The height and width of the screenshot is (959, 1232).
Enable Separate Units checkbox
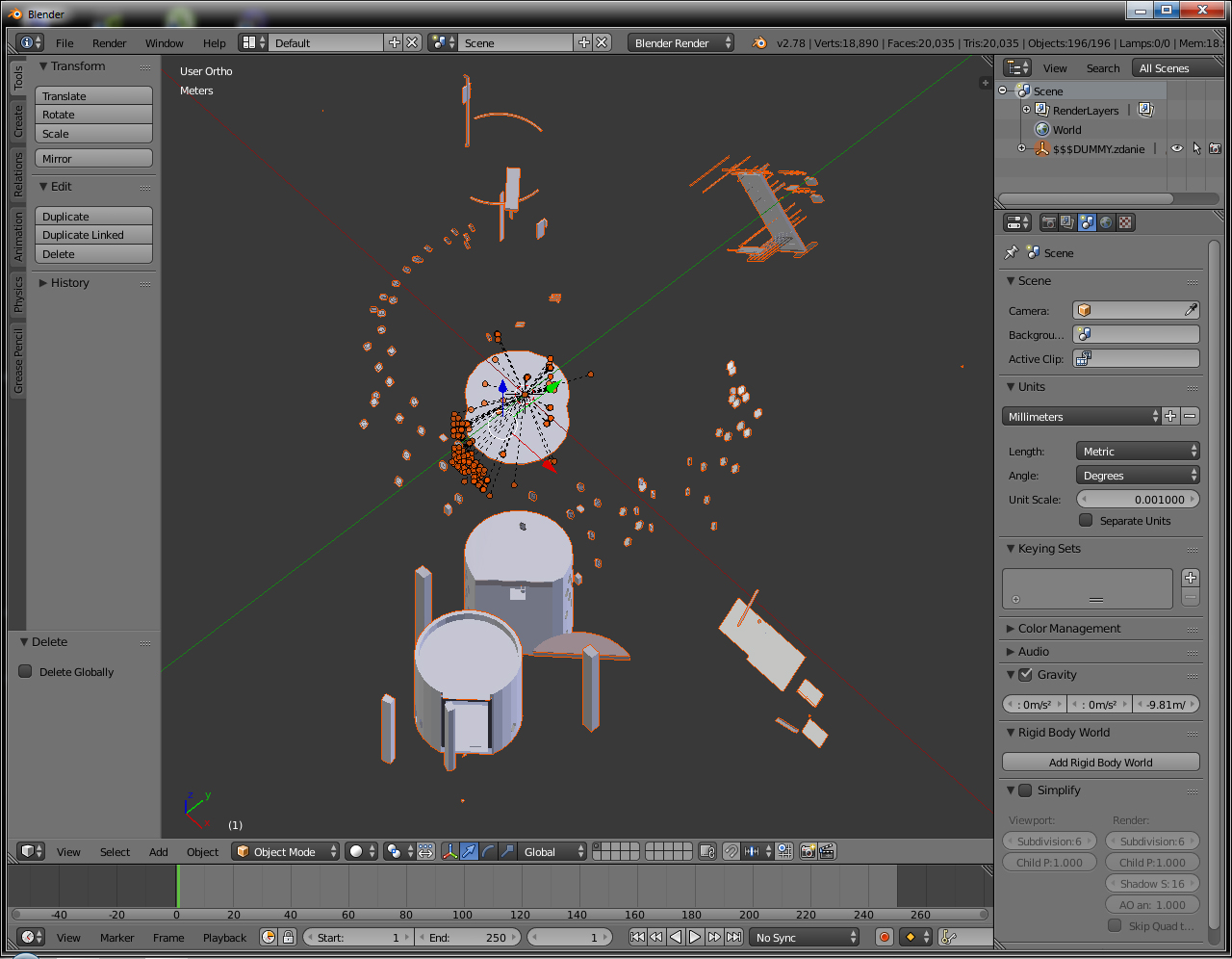1086,520
